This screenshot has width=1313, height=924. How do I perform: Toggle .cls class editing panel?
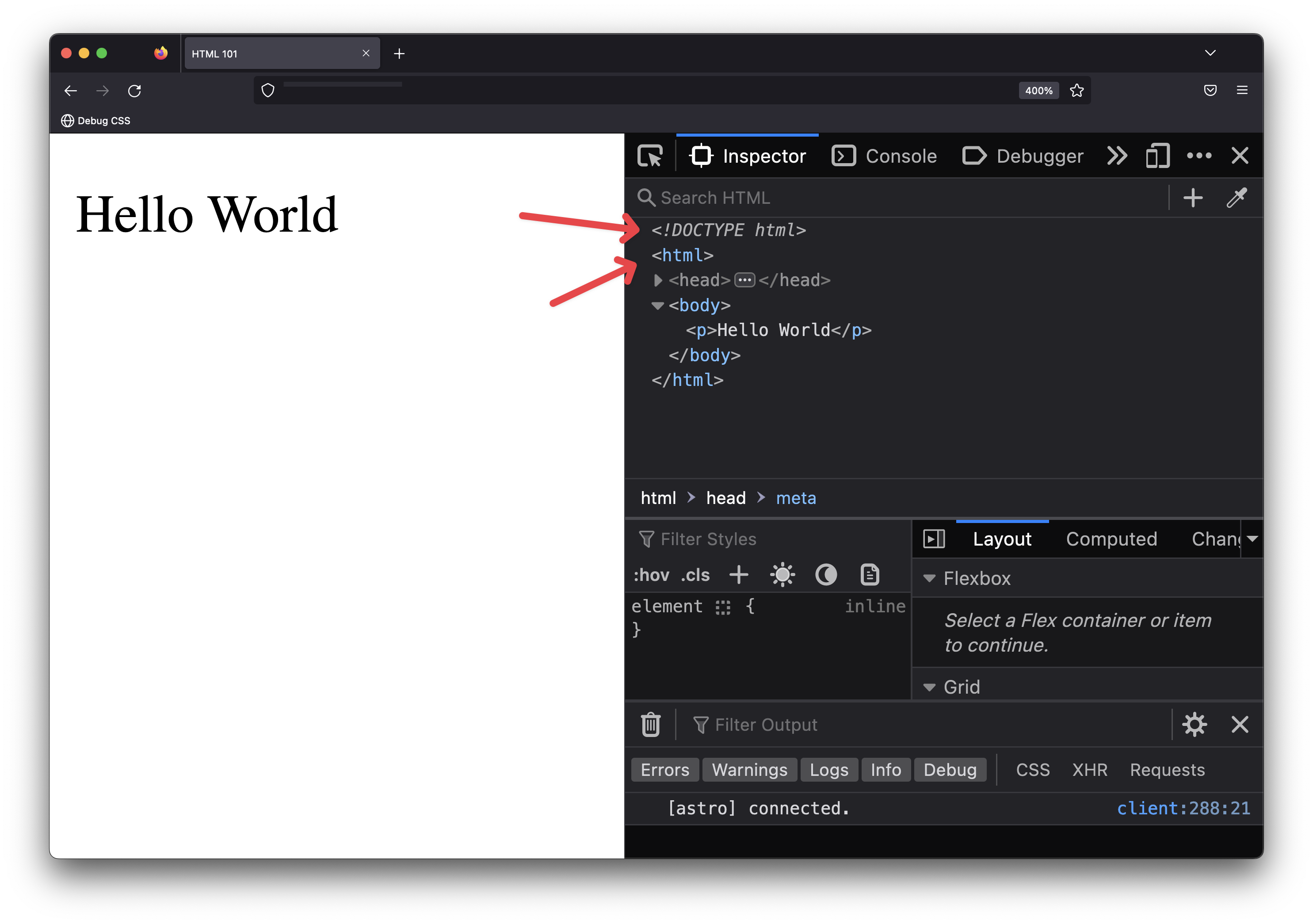(695, 575)
